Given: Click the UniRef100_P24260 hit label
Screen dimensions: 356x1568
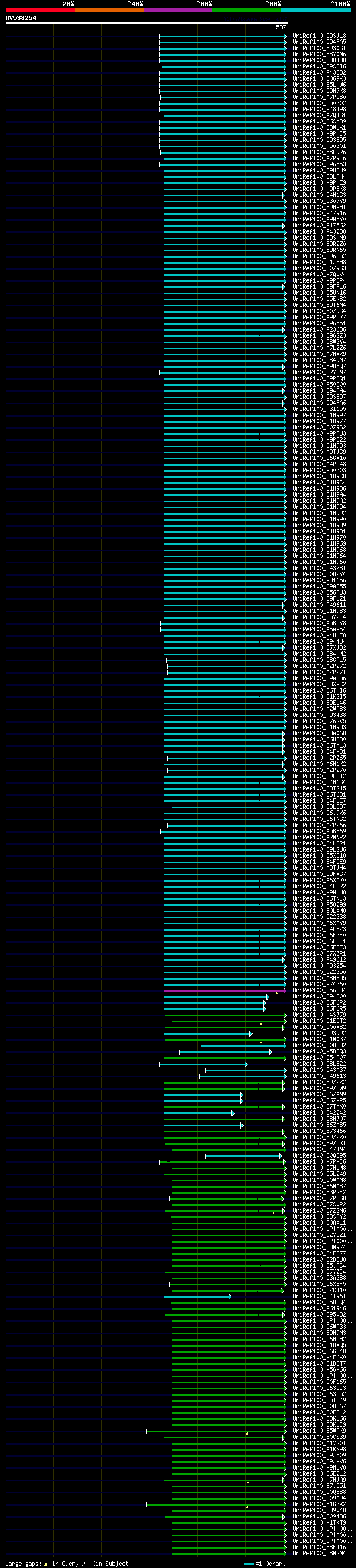Looking at the screenshot, I should (x=319, y=985).
